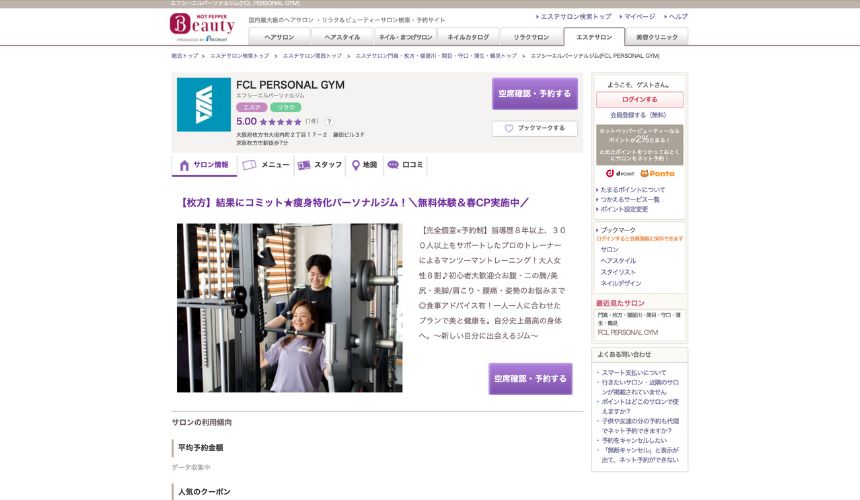Open the ヘアスタイル tab
This screenshot has height=500, width=860.
click(x=342, y=37)
